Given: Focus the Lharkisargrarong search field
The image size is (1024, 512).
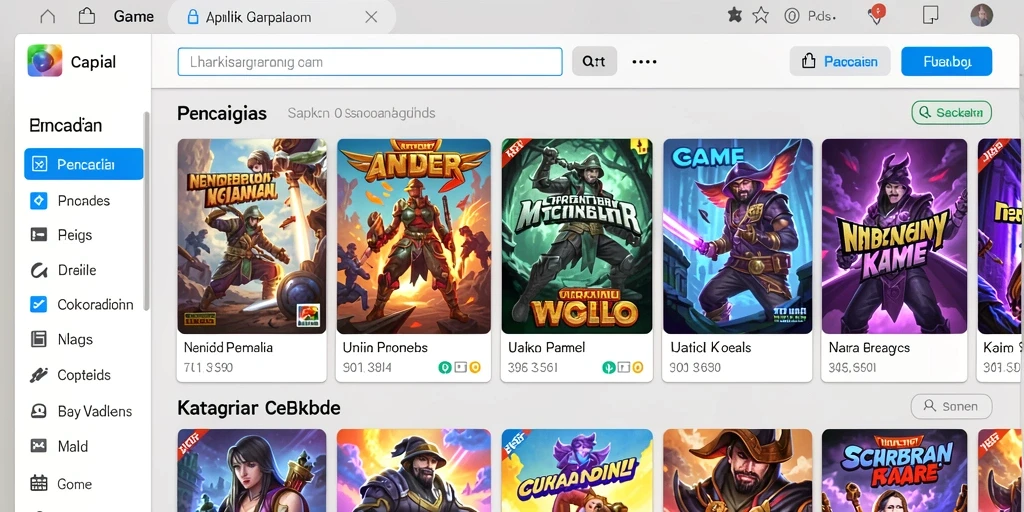Looking at the screenshot, I should (x=370, y=62).
